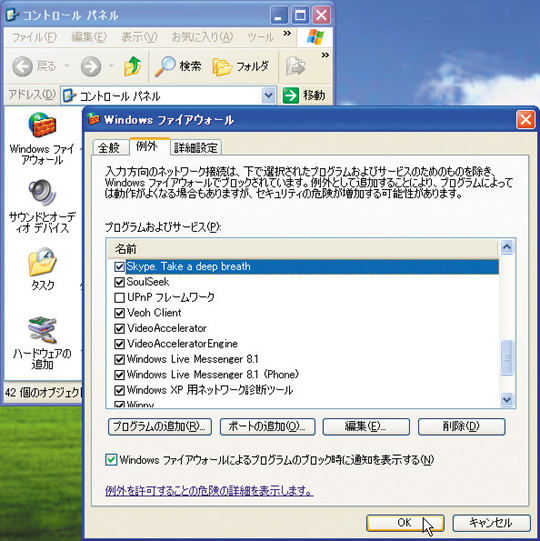Click the プログラムの追加(R)... button
This screenshot has height=541, width=540.
click(160, 427)
